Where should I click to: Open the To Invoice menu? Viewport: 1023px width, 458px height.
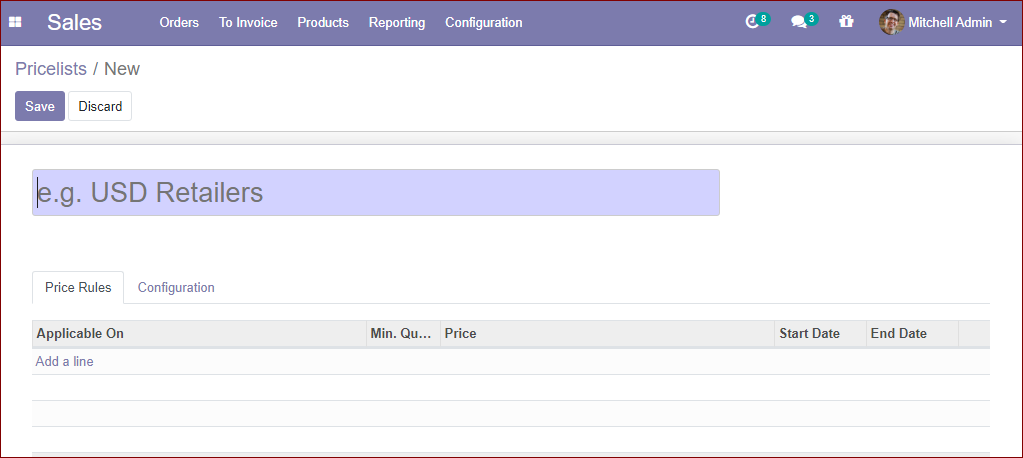point(248,22)
